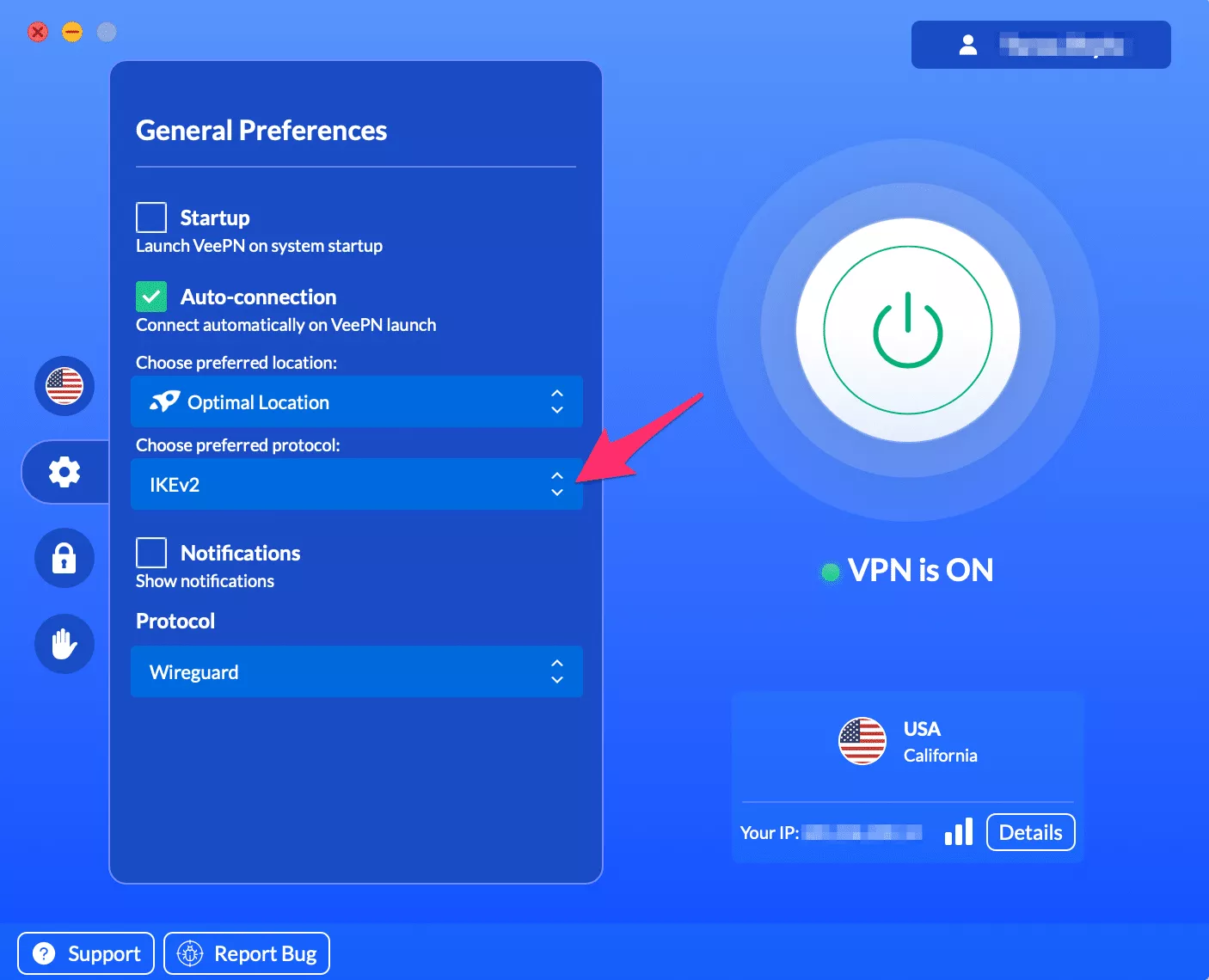Screen dimensions: 1209x980
Task: Open the Wireguard protocol dropdown
Action: coord(357,671)
